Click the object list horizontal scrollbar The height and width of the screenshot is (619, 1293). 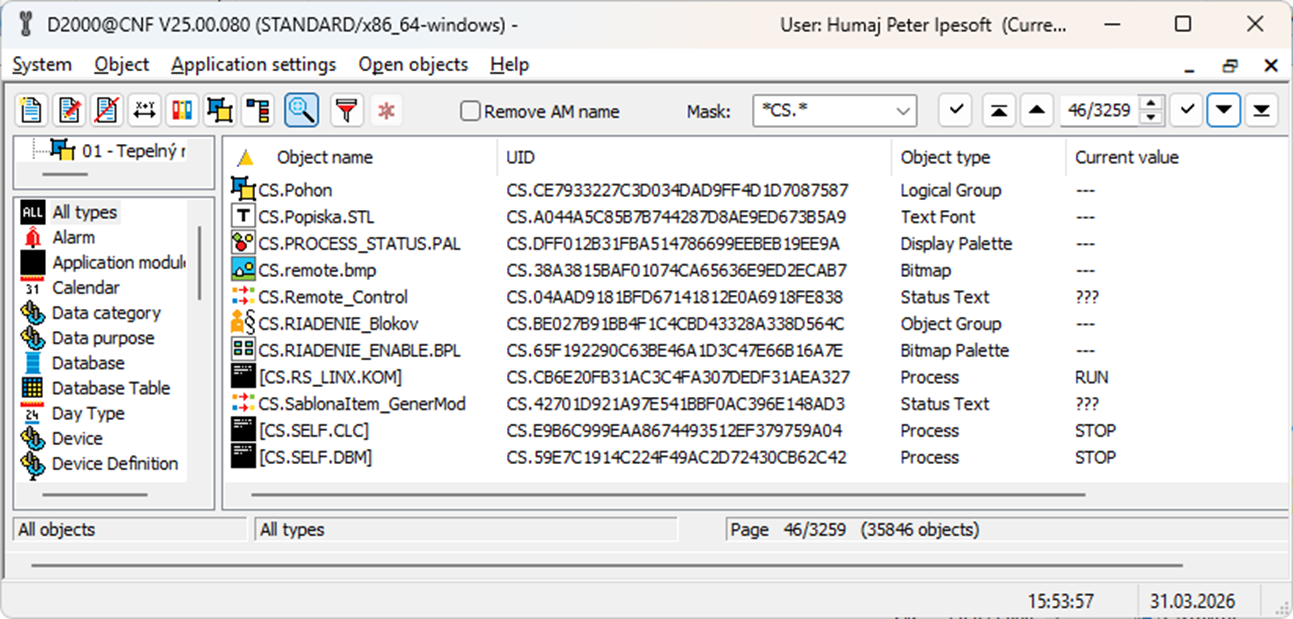(667, 494)
